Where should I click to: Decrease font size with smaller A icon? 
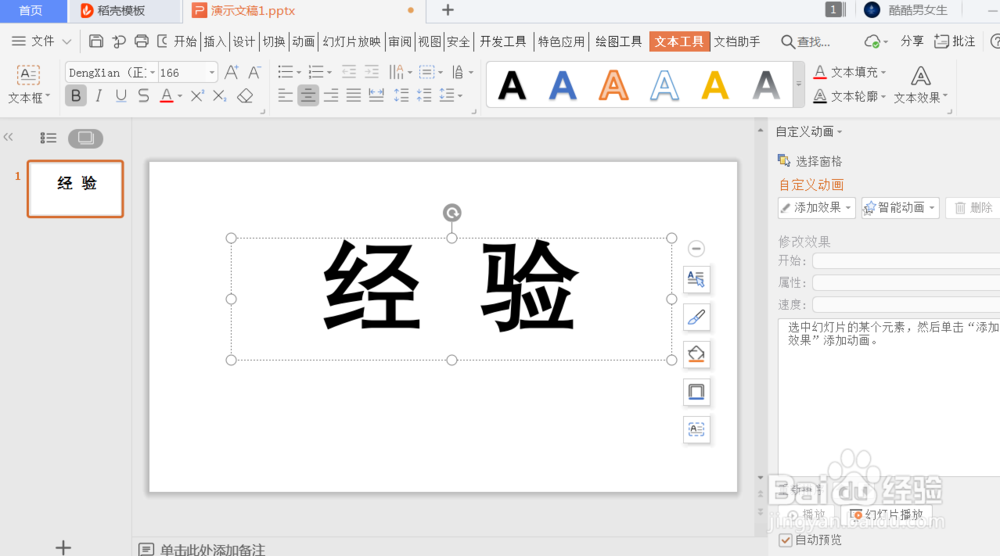[x=254, y=72]
